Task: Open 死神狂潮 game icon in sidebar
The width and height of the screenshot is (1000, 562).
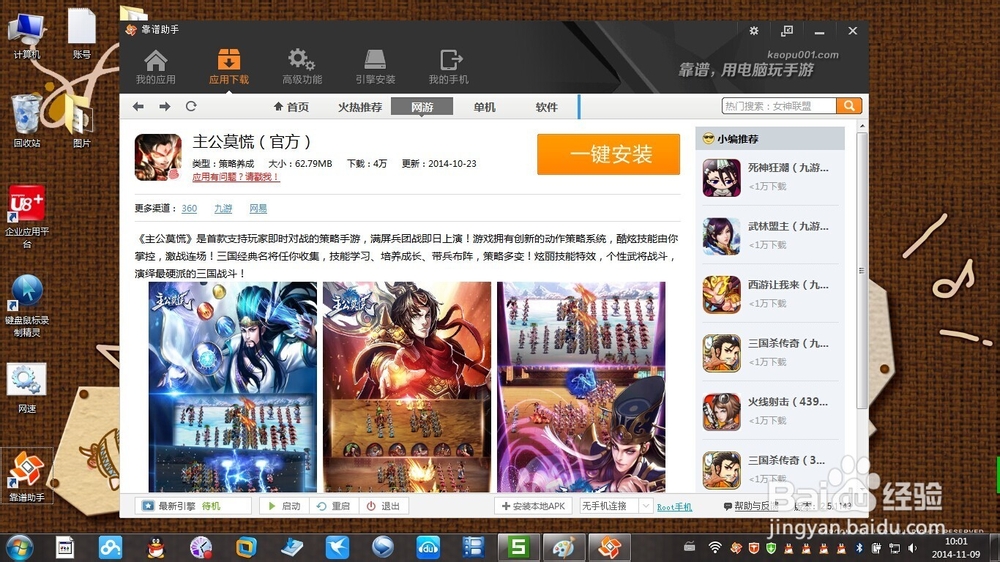Action: coord(721,178)
